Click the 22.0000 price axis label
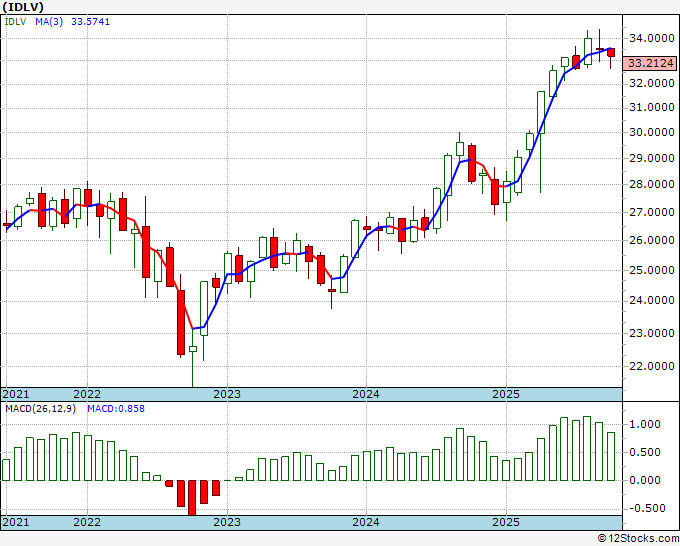Viewport: 680px width, 546px height. point(651,366)
